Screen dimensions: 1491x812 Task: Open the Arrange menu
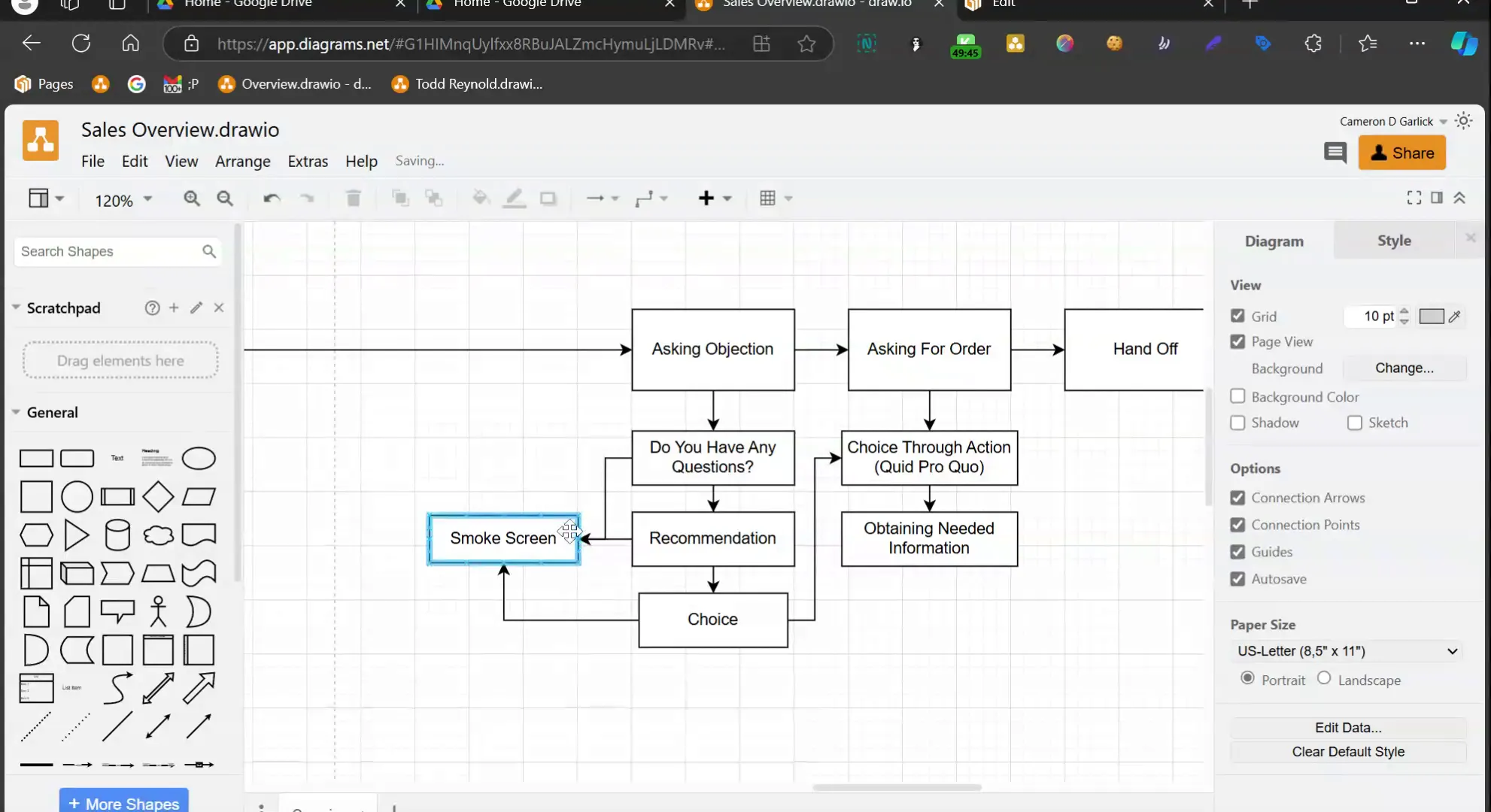click(242, 162)
